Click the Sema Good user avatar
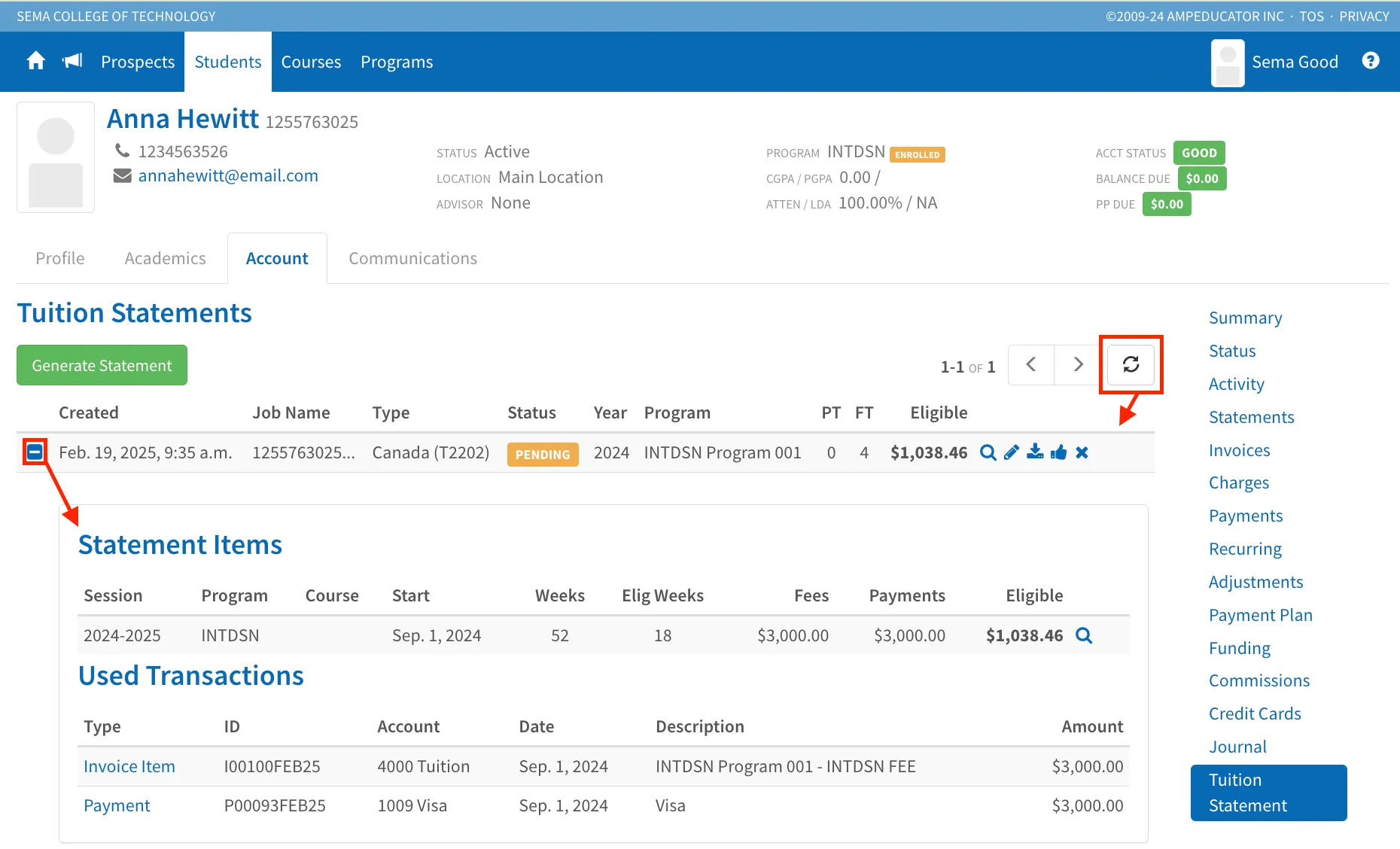The image size is (1400, 849). coord(1228,62)
